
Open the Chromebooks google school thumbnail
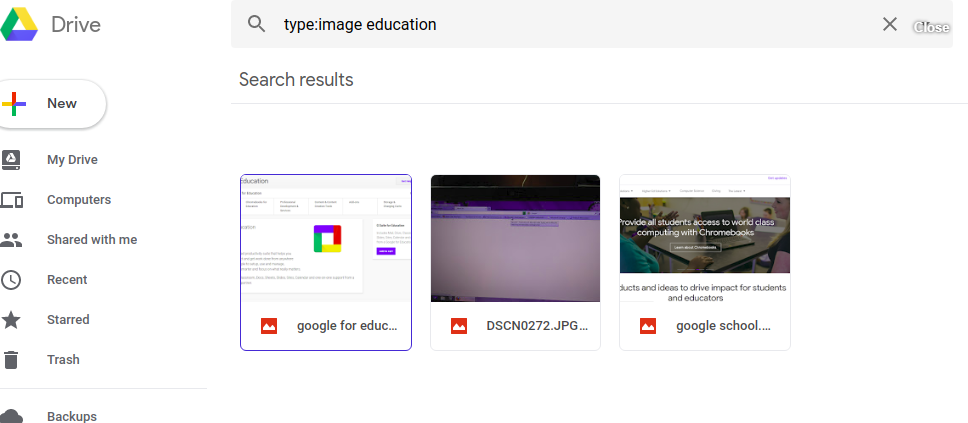(x=704, y=238)
